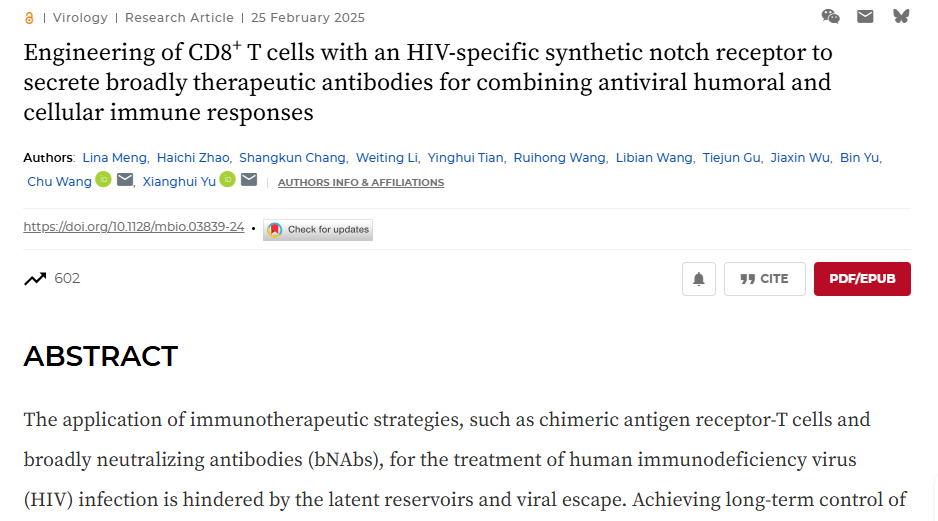The height and width of the screenshot is (521, 938).
Task: Click Check for updates badge
Action: pyautogui.click(x=318, y=230)
